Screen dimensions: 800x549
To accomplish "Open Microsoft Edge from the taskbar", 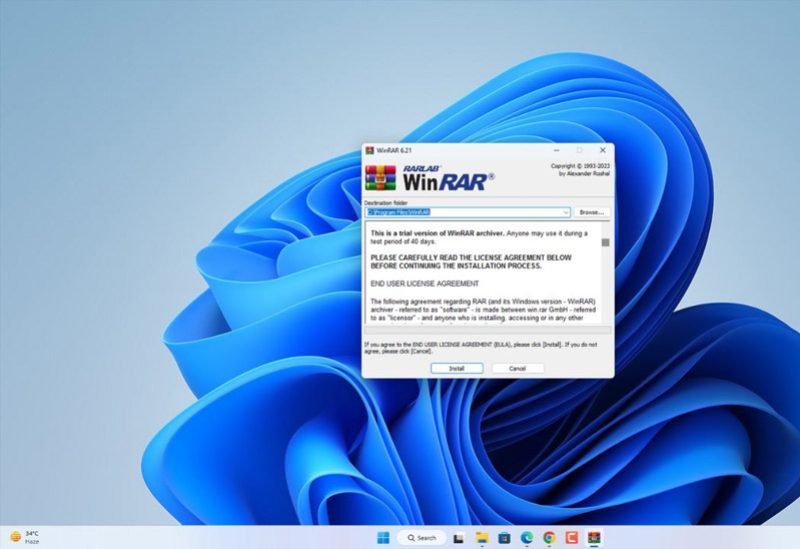I will [x=527, y=537].
